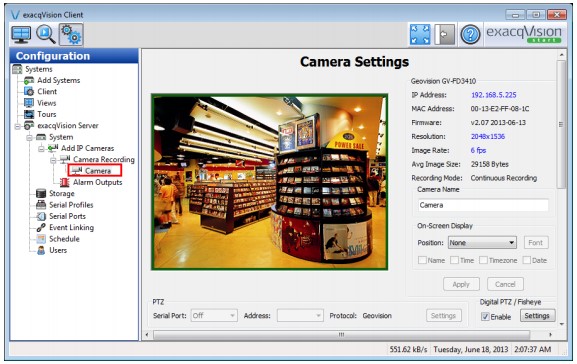Click the Storage drive icon
This screenshot has height=364, width=577.
[41, 193]
